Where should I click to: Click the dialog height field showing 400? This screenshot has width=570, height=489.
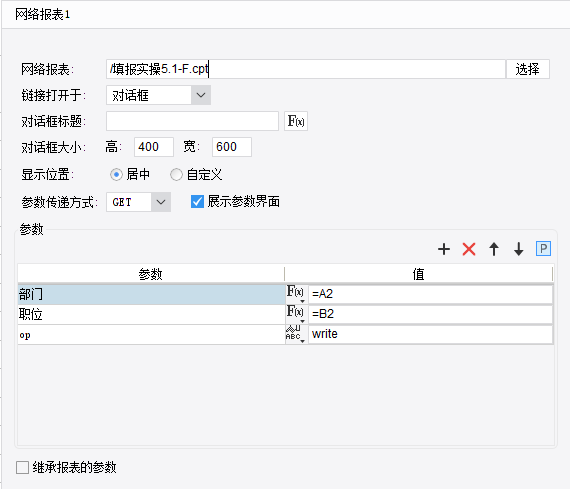154,147
